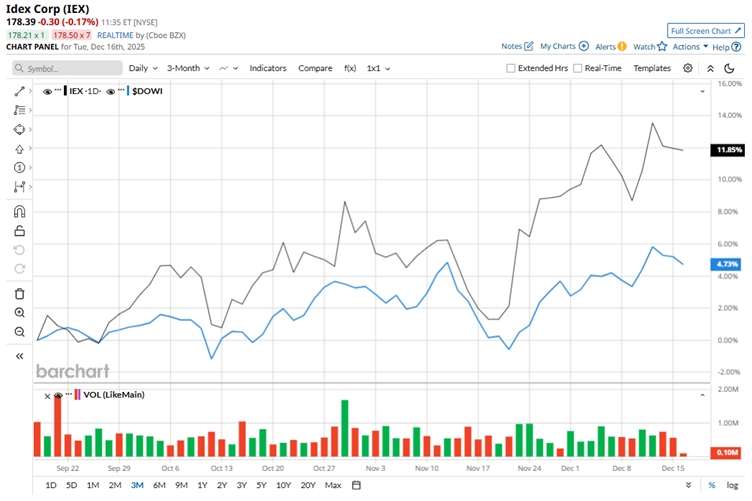Open the Notes link
The width and height of the screenshot is (752, 501).
pyautogui.click(x=511, y=46)
